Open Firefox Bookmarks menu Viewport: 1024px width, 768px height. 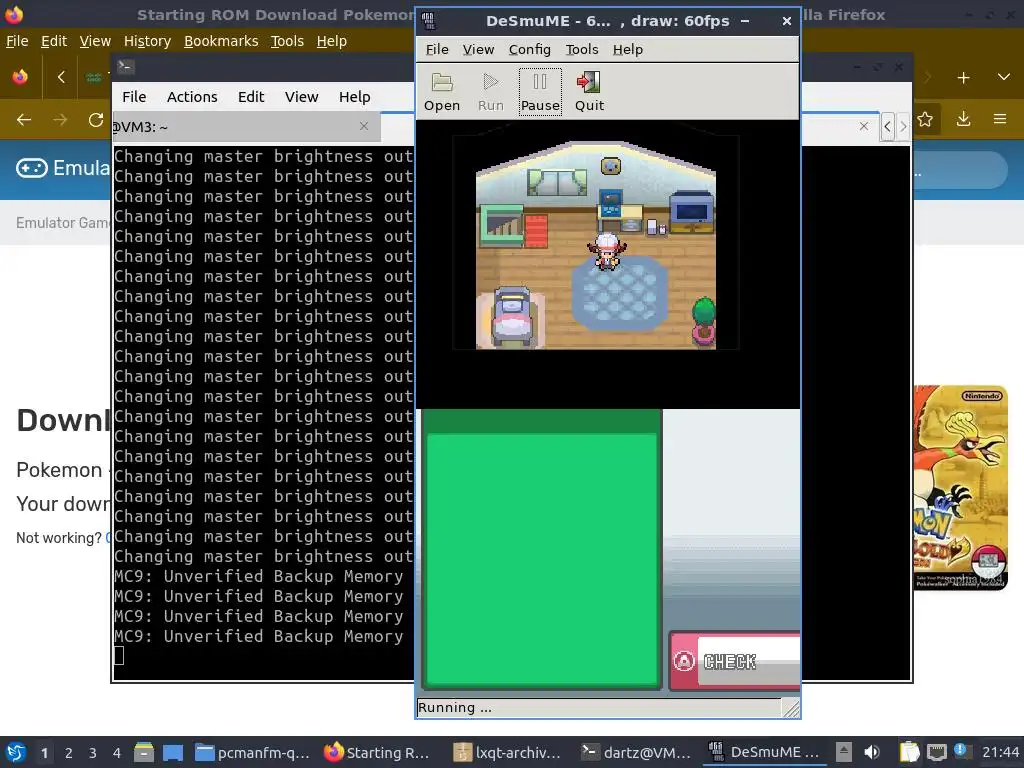point(221,41)
